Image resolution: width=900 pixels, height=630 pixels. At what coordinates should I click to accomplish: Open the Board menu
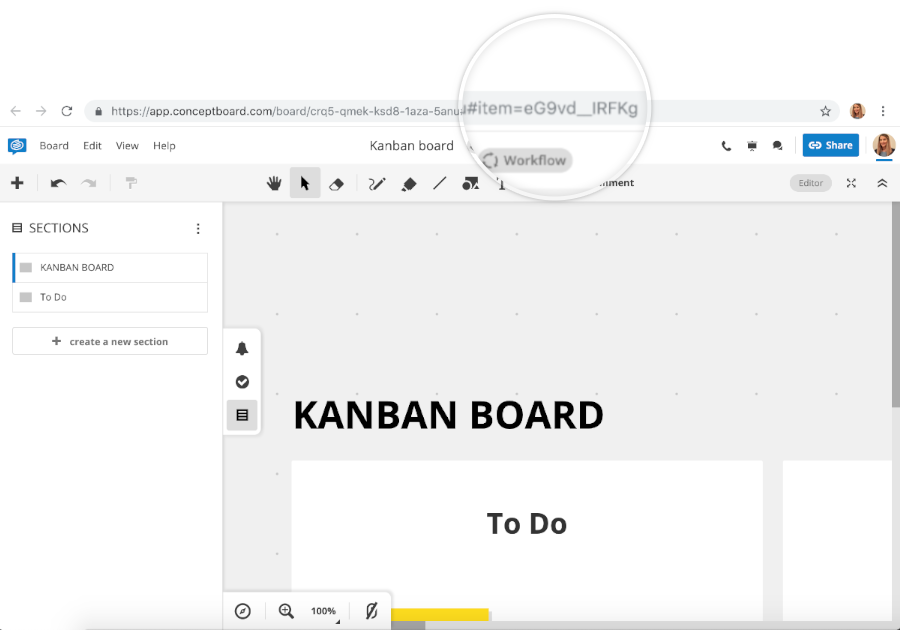pos(53,145)
